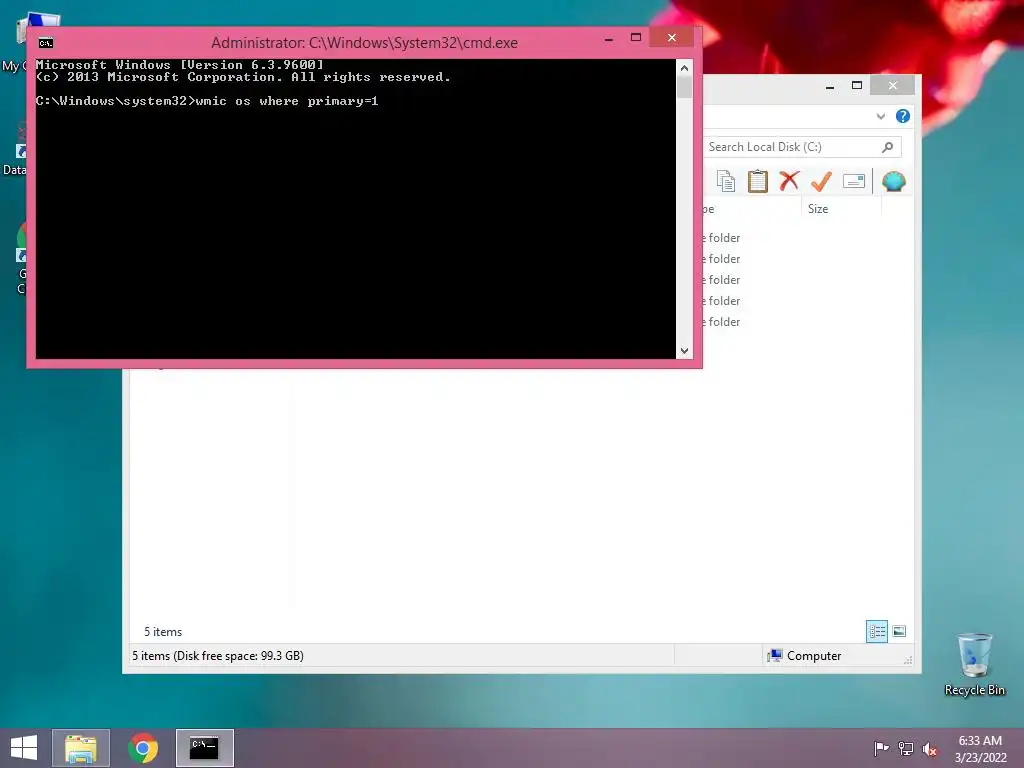
Task: Launch Google Chrome from the taskbar
Action: [143, 748]
